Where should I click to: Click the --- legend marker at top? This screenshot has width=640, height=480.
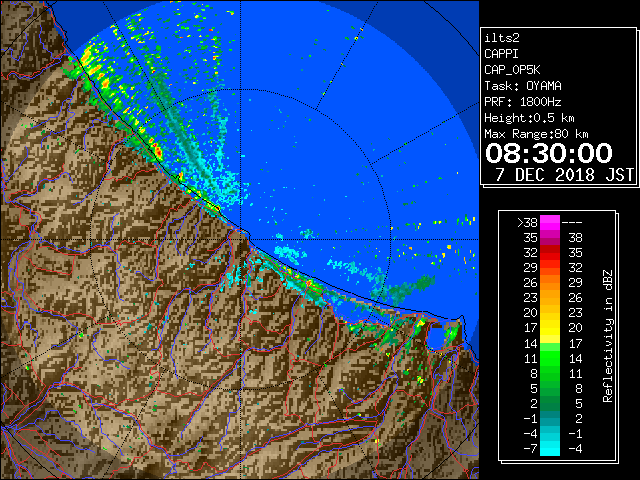coord(572,223)
